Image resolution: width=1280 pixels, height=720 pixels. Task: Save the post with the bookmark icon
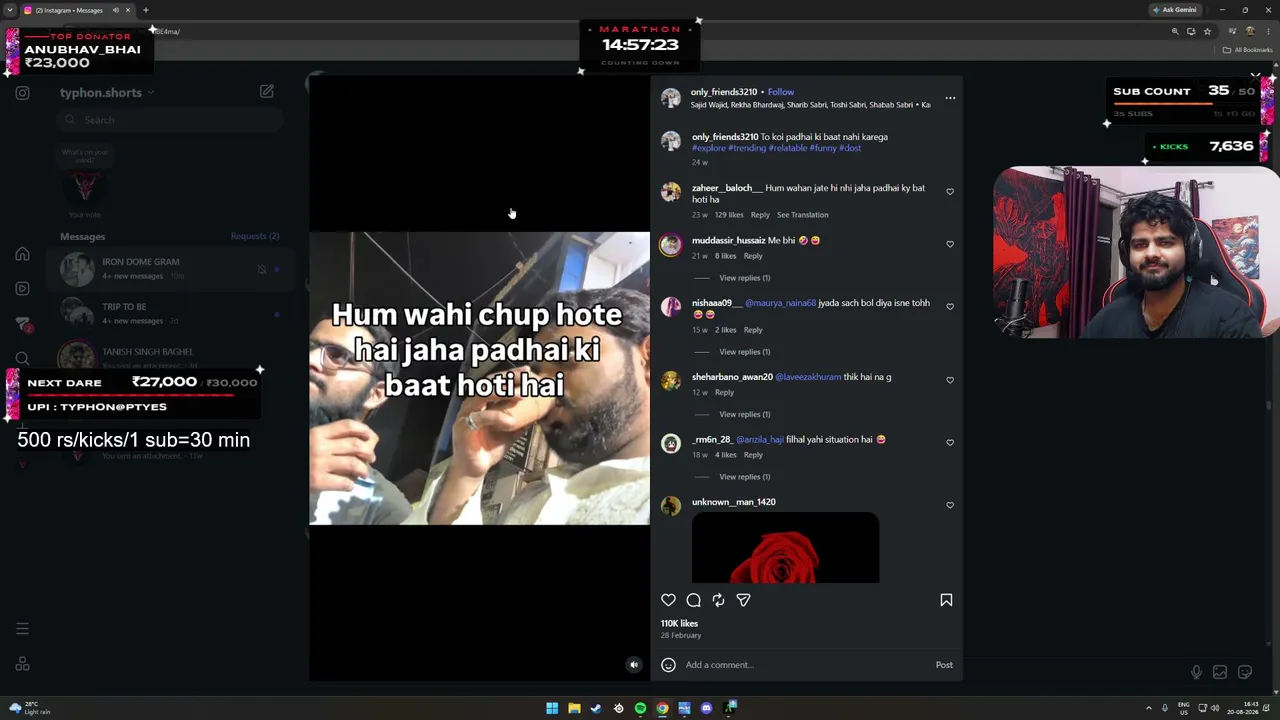[946, 600]
